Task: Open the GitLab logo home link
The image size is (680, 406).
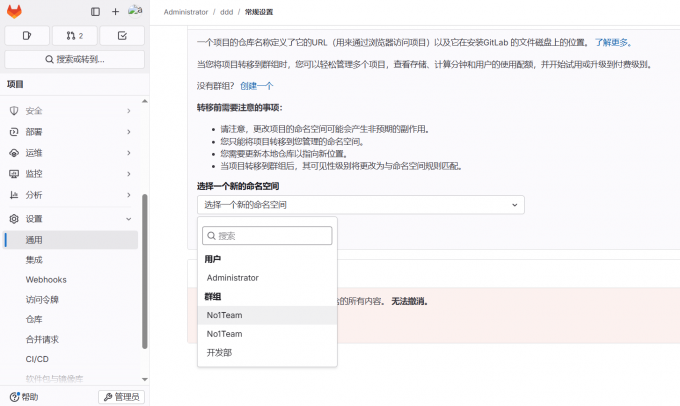Action: (x=14, y=12)
